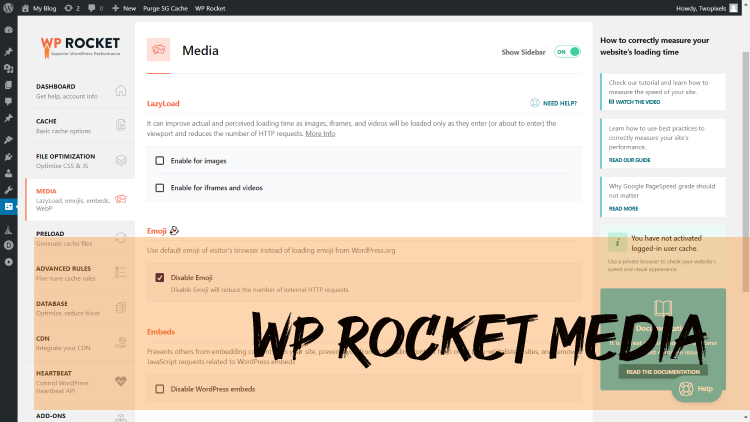Go to the Dashboard tab

point(80,91)
